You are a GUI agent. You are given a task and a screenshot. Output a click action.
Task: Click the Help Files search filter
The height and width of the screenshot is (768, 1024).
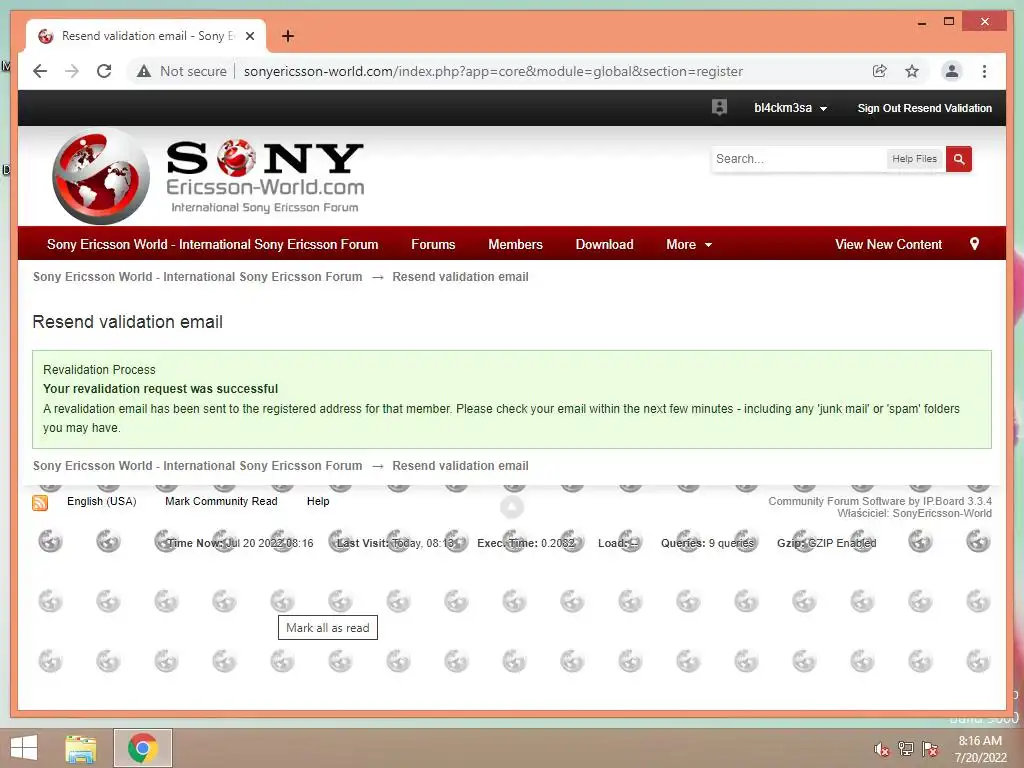click(914, 159)
